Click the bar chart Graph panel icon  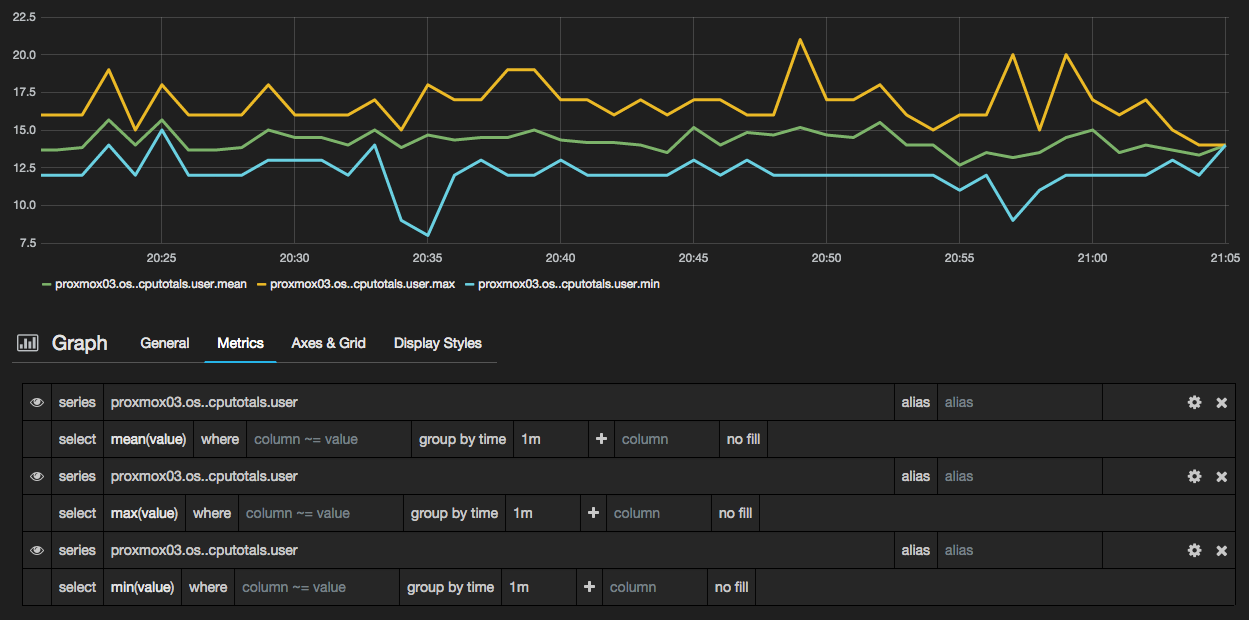coord(28,343)
